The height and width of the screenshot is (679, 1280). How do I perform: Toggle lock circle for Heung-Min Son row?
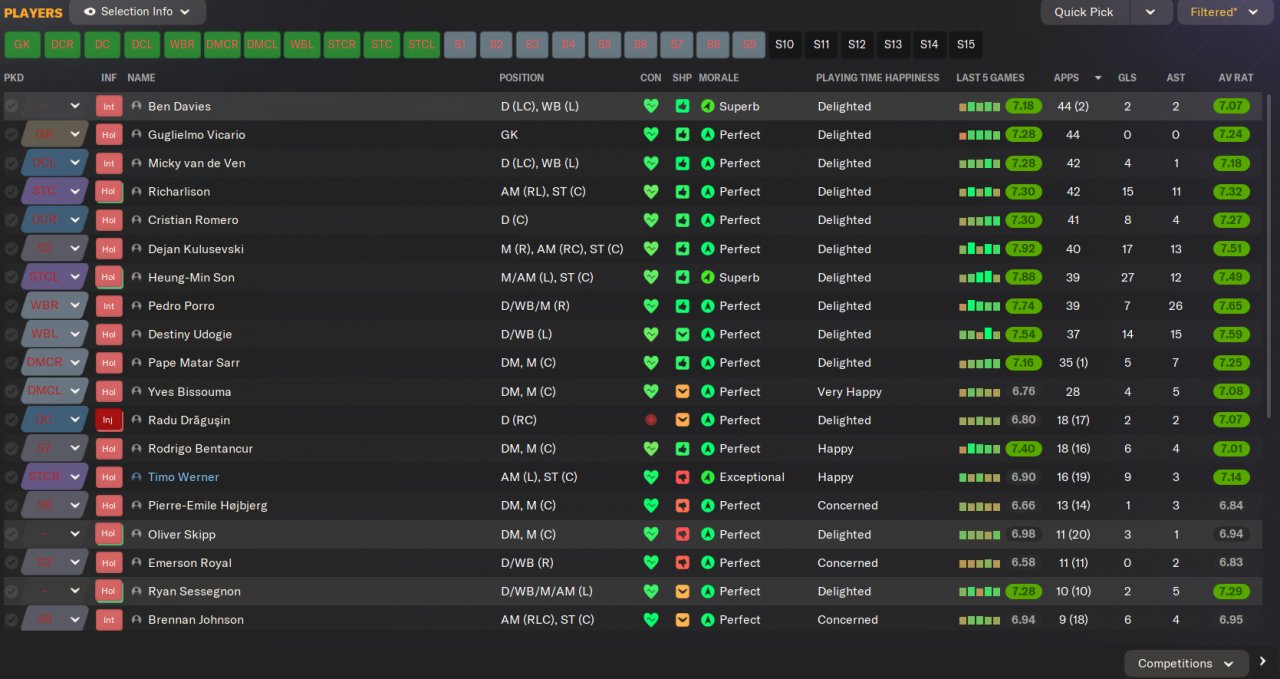tap(11, 277)
